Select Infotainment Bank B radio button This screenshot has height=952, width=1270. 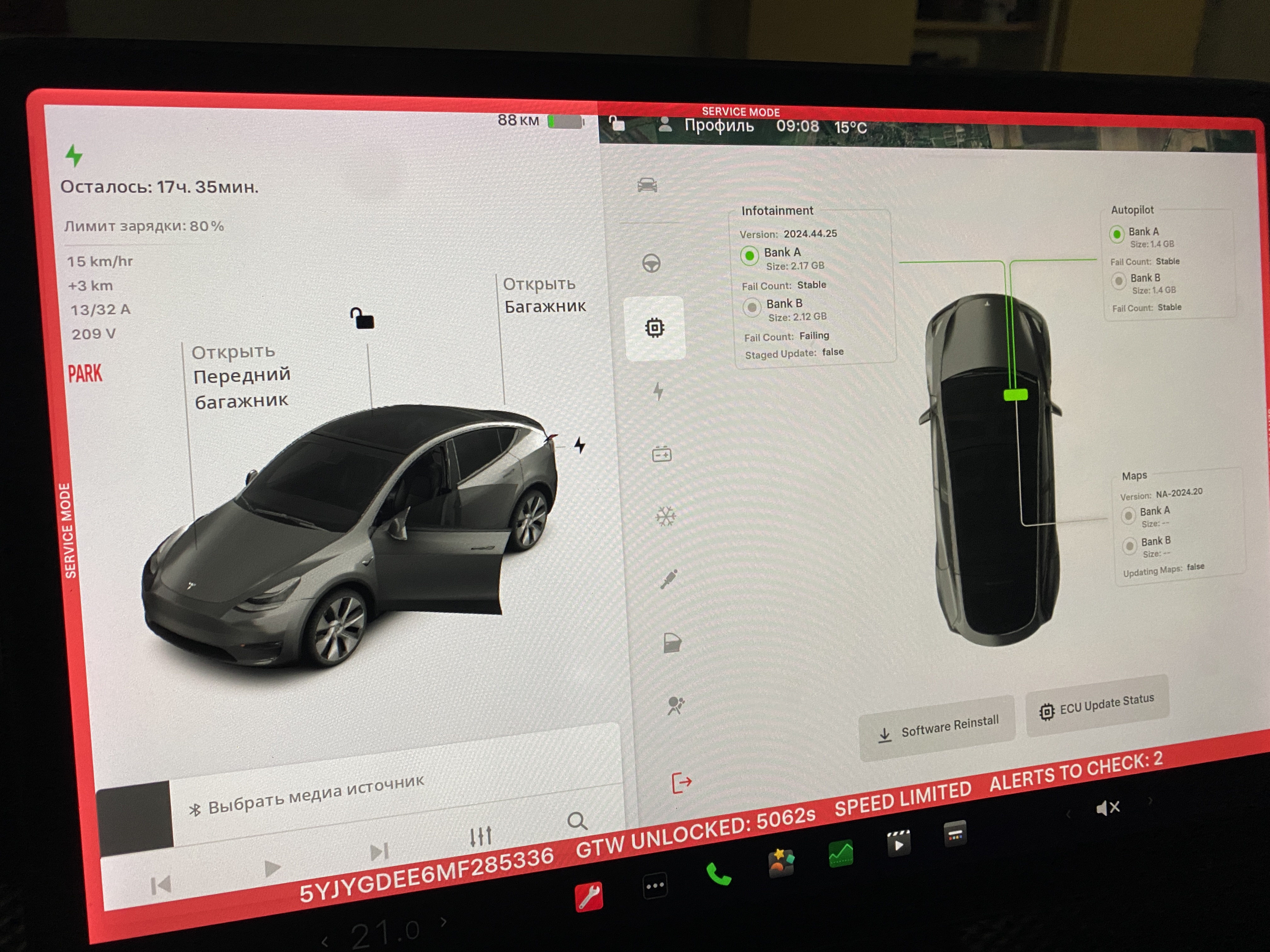(x=752, y=308)
